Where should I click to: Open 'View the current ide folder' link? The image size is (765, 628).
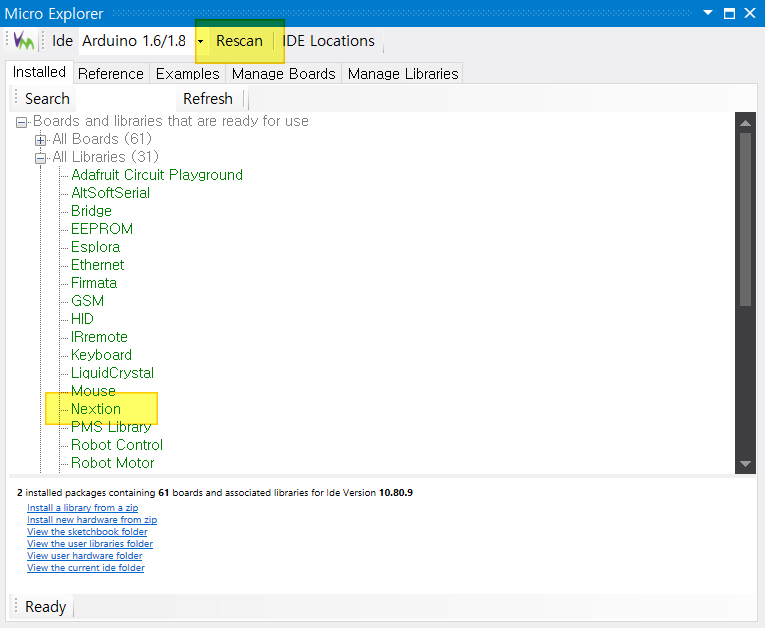86,568
